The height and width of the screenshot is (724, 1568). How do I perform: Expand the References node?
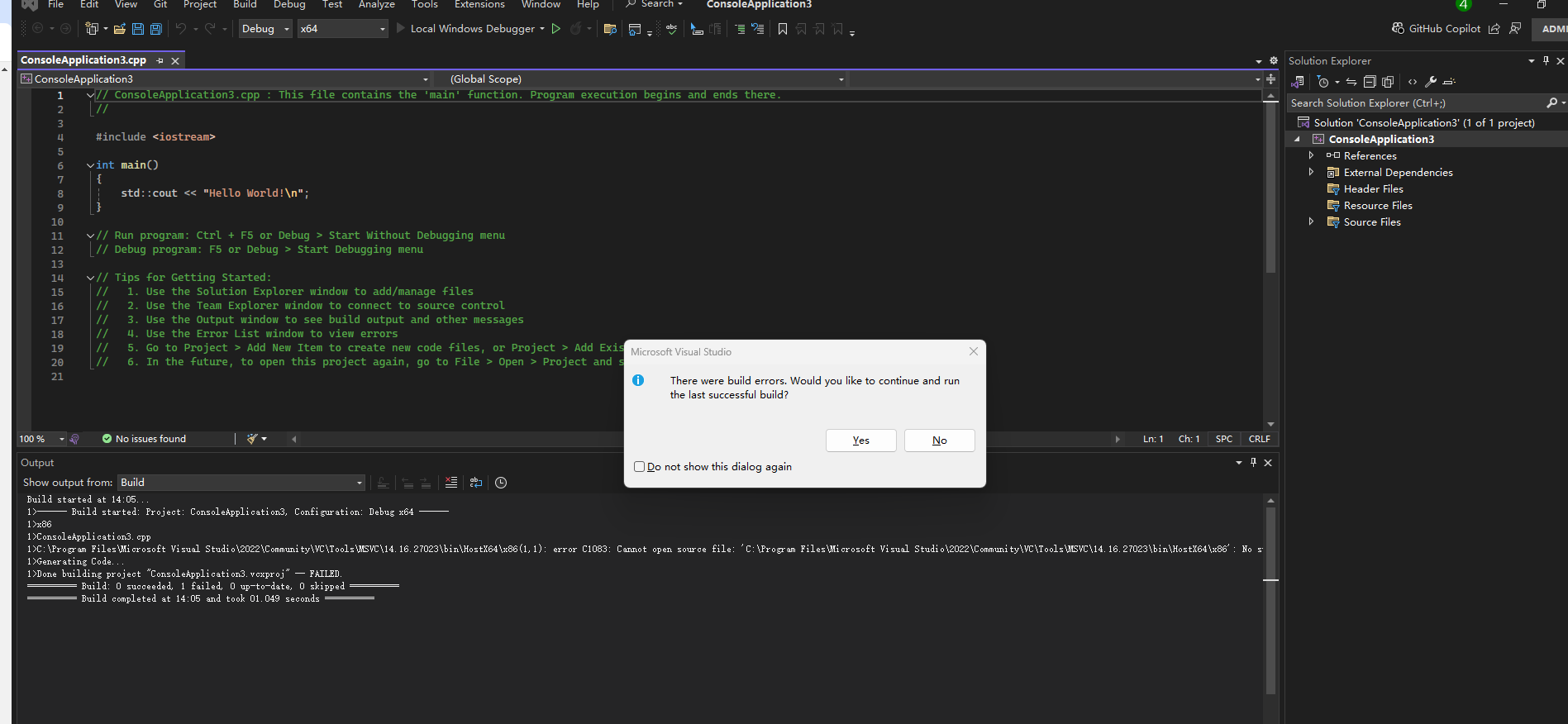tap(1311, 155)
